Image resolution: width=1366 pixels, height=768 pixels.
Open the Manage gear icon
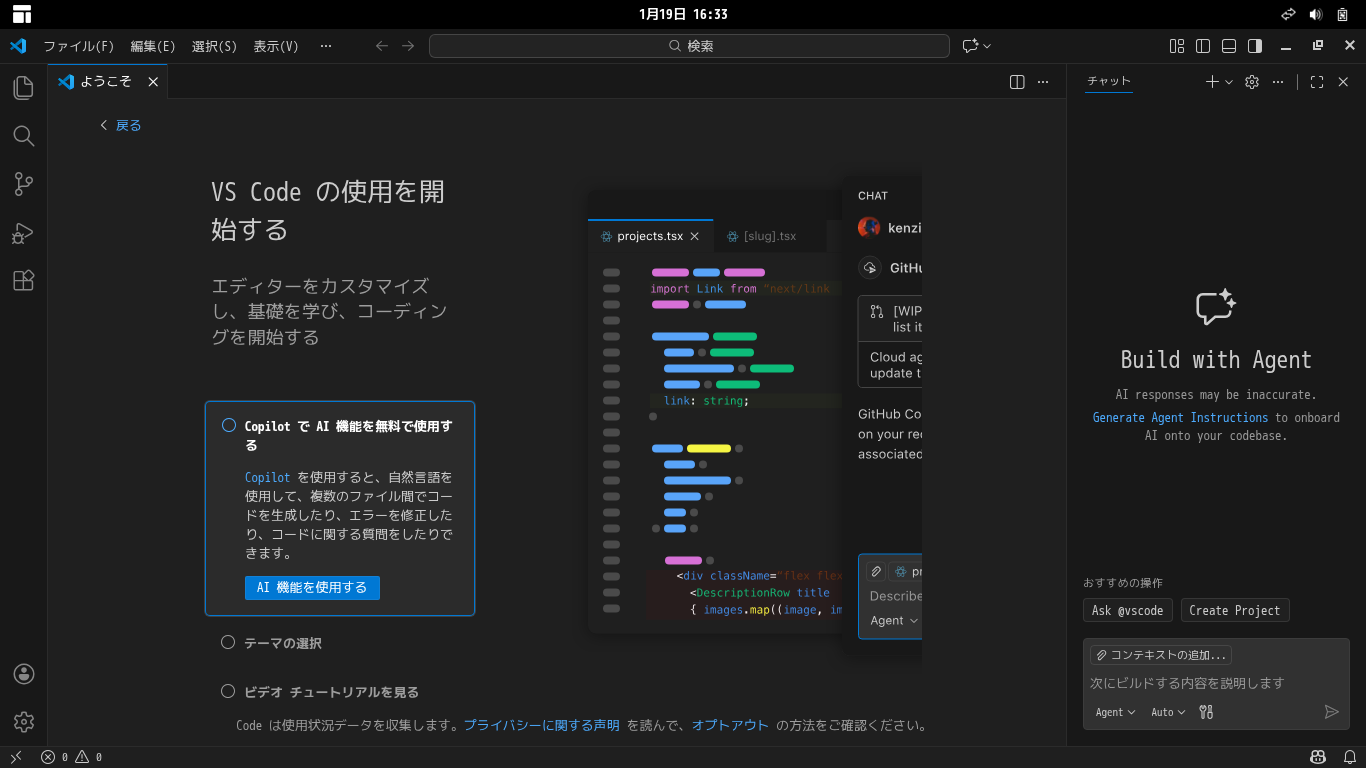[23, 722]
